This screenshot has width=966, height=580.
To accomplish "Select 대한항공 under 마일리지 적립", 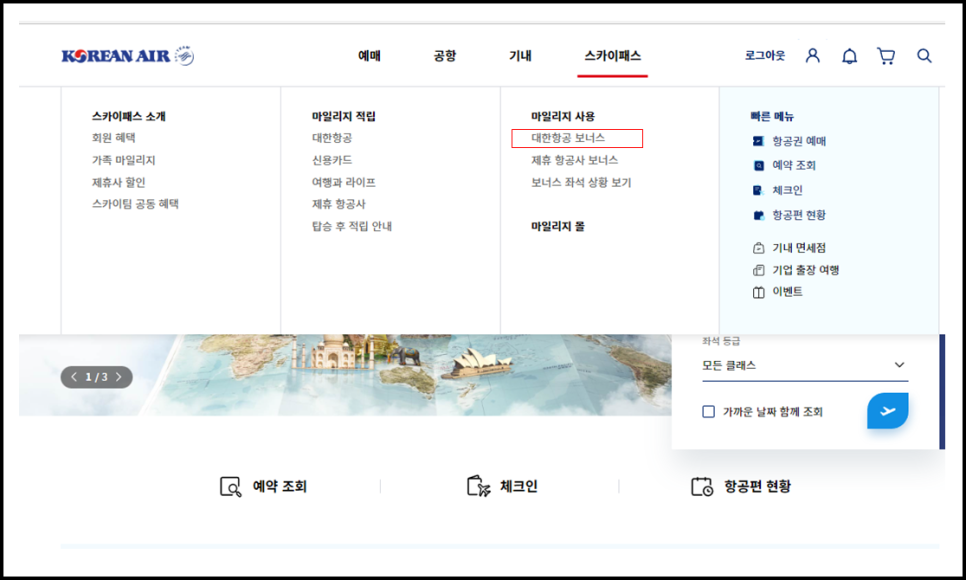I will 332,138.
